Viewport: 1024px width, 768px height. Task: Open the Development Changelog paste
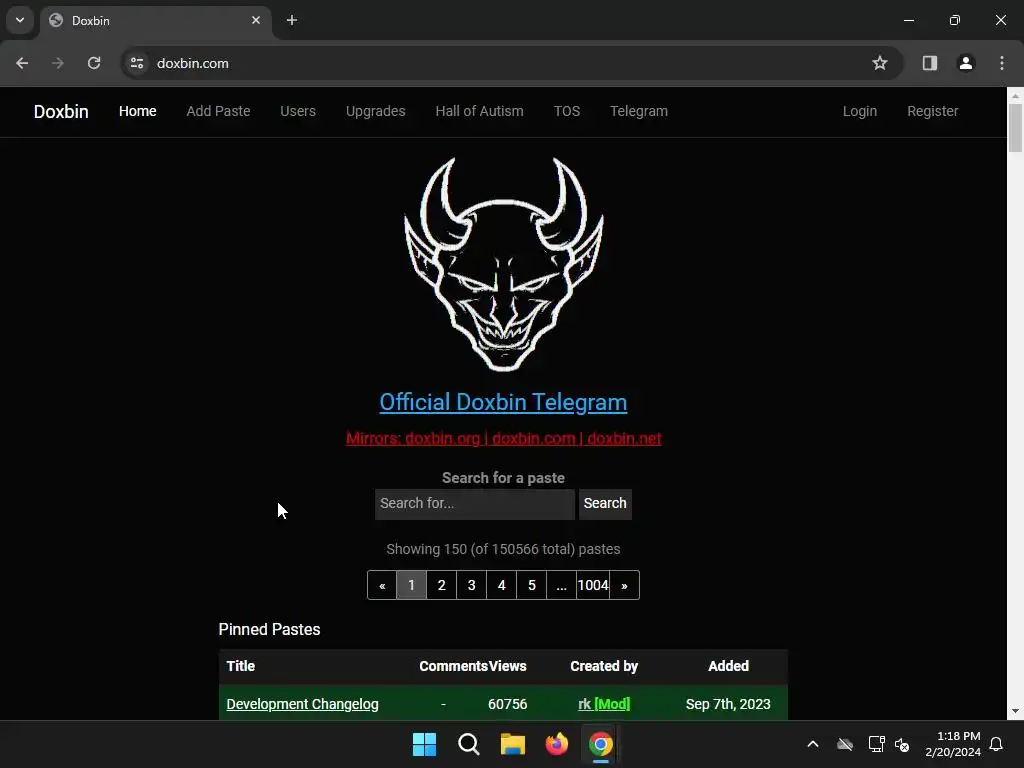302,704
